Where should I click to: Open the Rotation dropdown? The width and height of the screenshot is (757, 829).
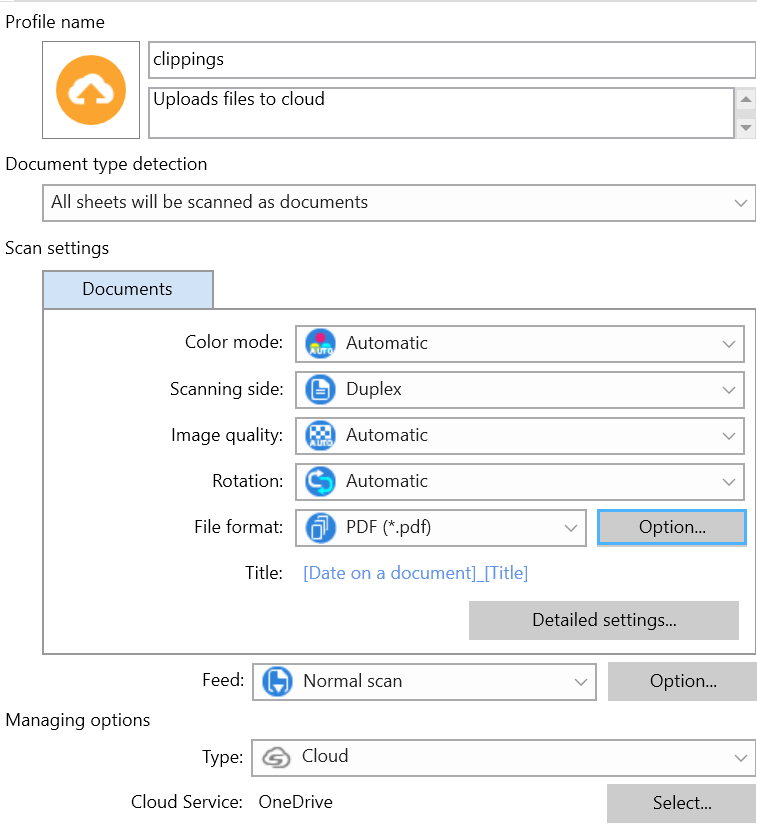click(520, 482)
